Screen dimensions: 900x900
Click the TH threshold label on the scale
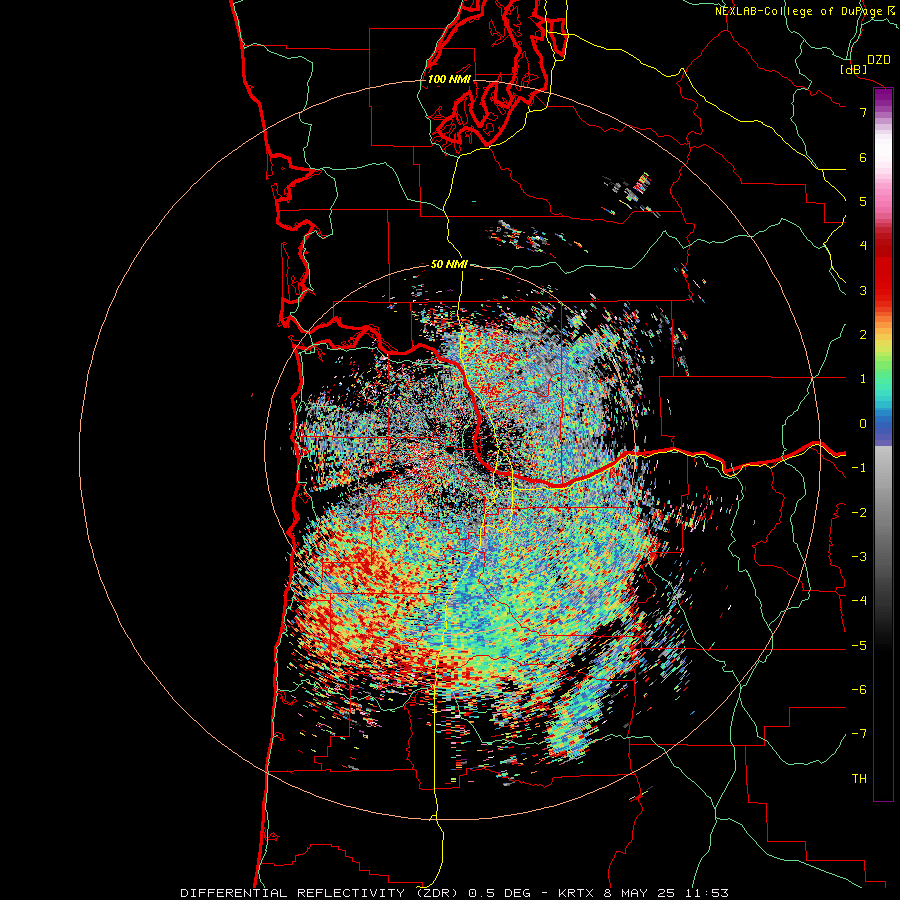point(859,779)
